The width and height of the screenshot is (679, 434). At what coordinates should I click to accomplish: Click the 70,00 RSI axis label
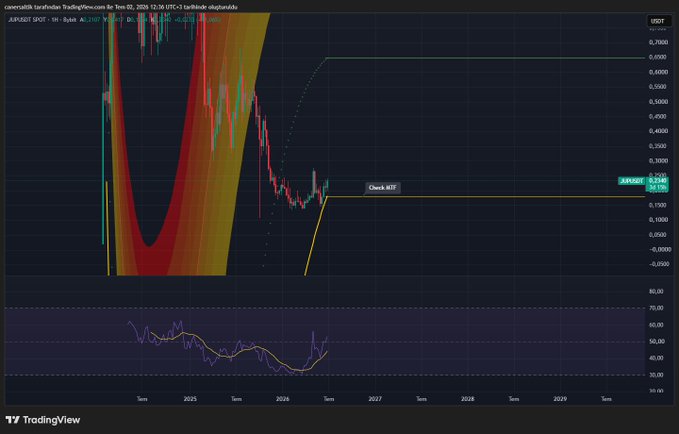click(x=656, y=308)
